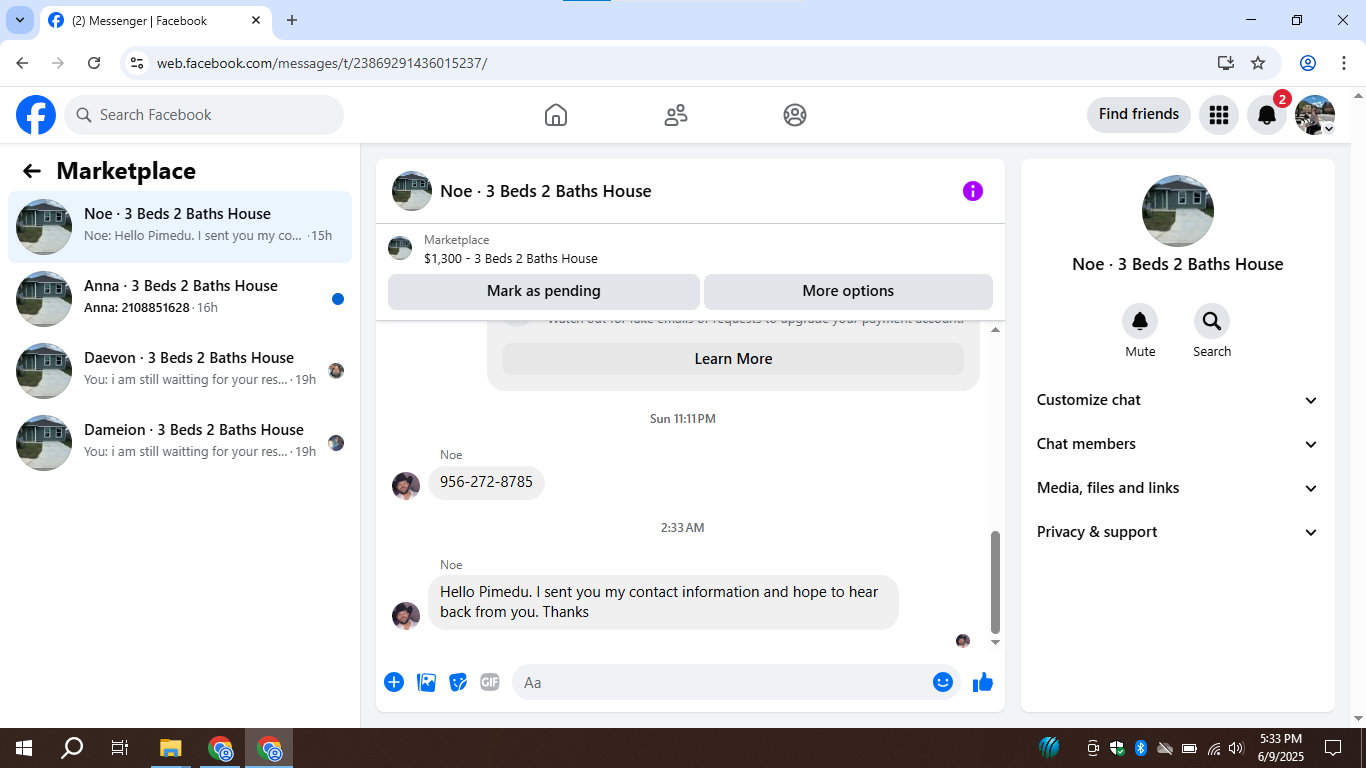Open conversation information purple icon

(973, 191)
